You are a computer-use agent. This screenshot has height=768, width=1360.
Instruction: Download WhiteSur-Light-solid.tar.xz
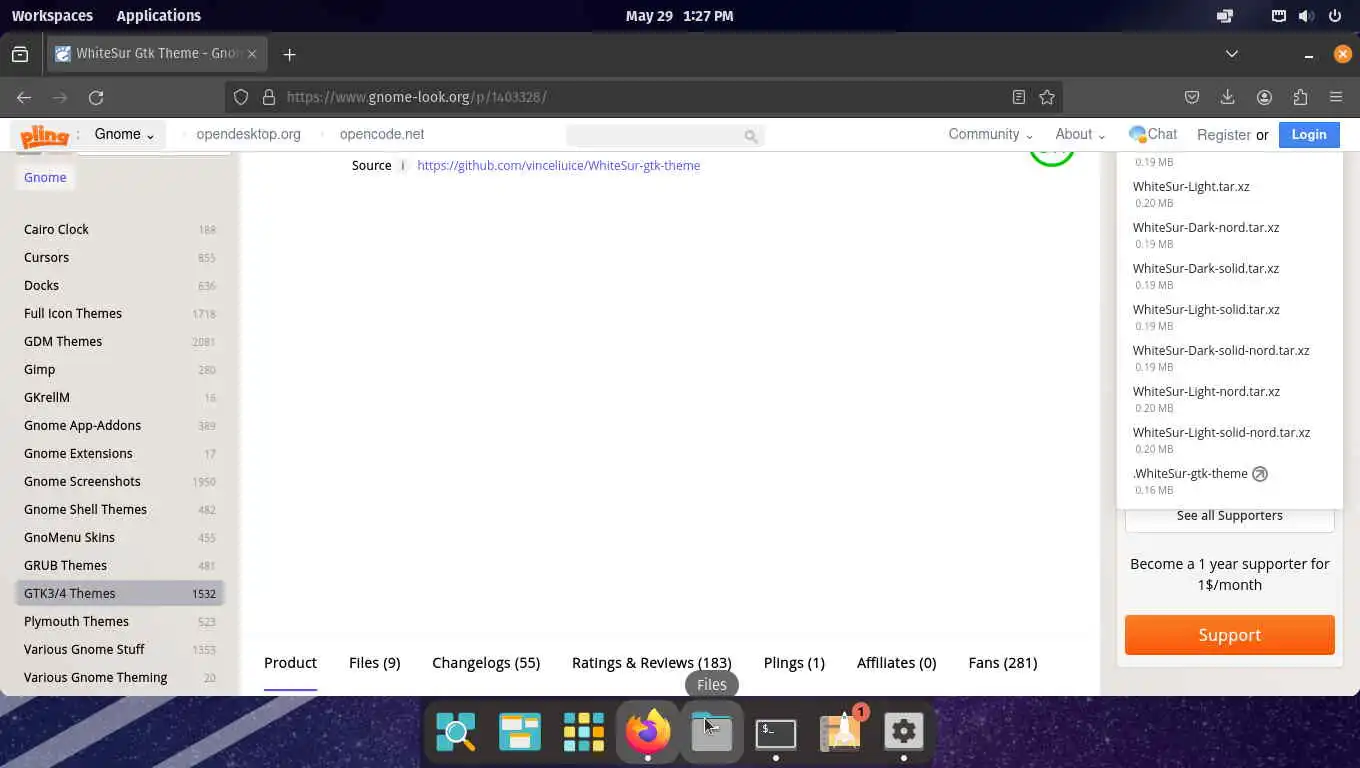coord(1206,309)
